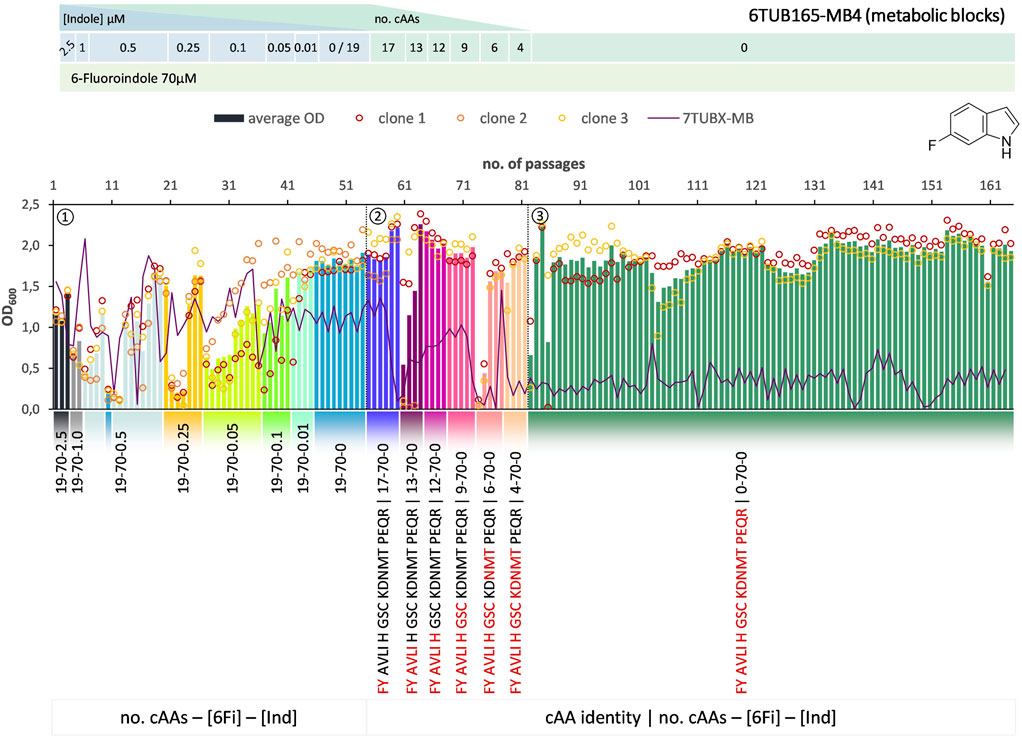Click the dark average OD legend swatch
1022x737 pixels.
tap(228, 118)
